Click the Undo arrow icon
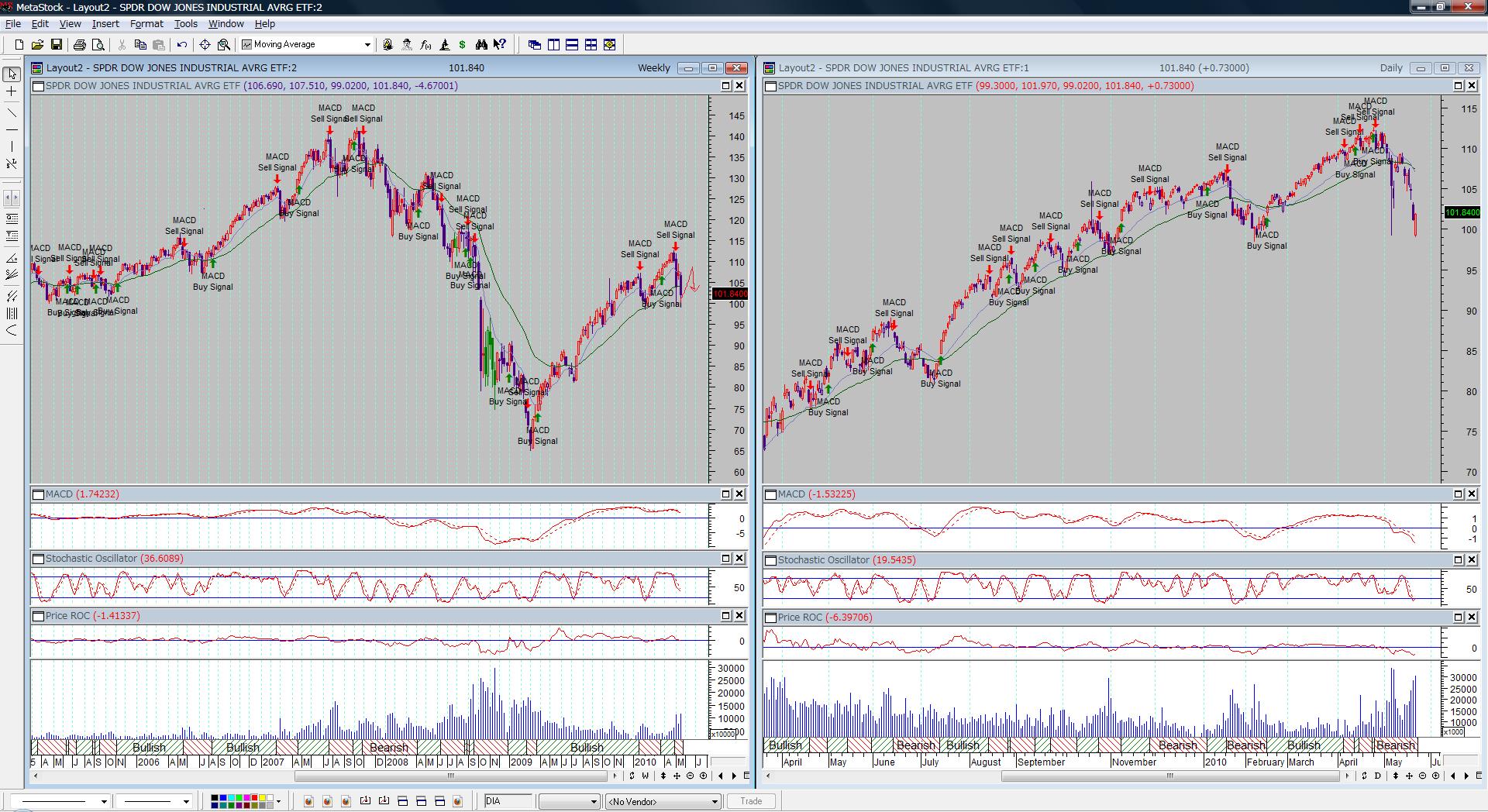Viewport: 1488px width, 812px height. click(182, 45)
